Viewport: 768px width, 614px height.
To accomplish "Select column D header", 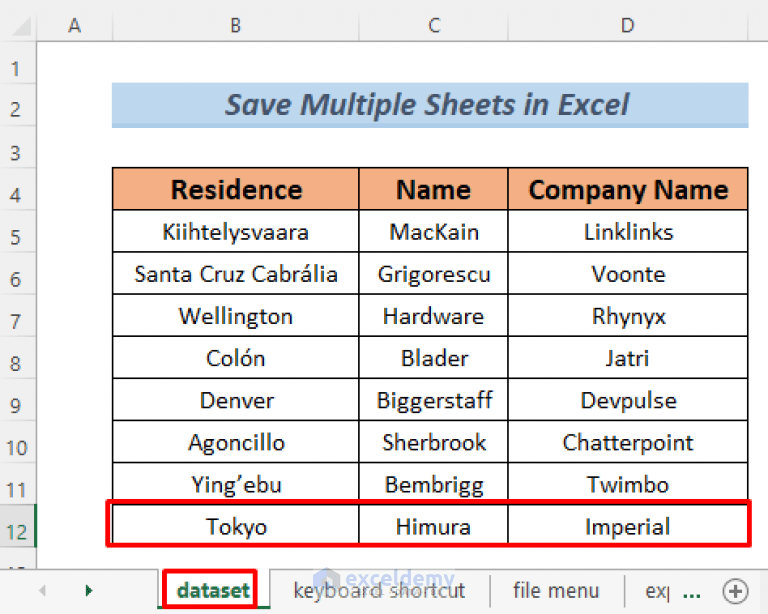I will (x=628, y=25).
